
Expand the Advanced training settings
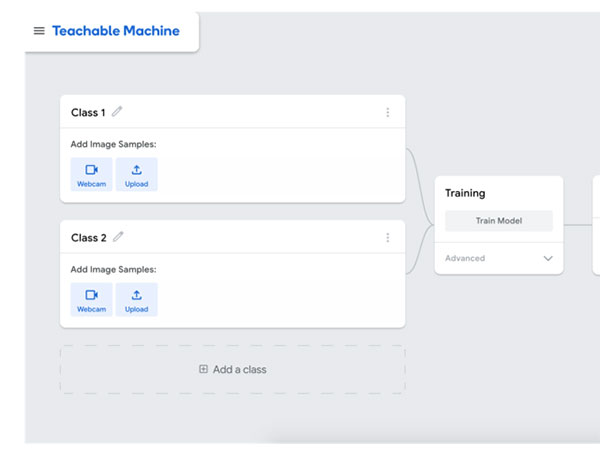(466, 258)
